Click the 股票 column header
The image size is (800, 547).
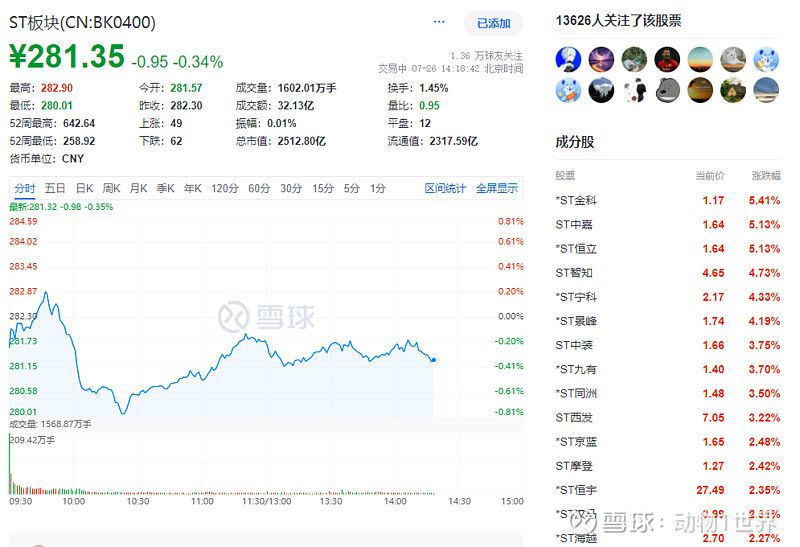565,176
